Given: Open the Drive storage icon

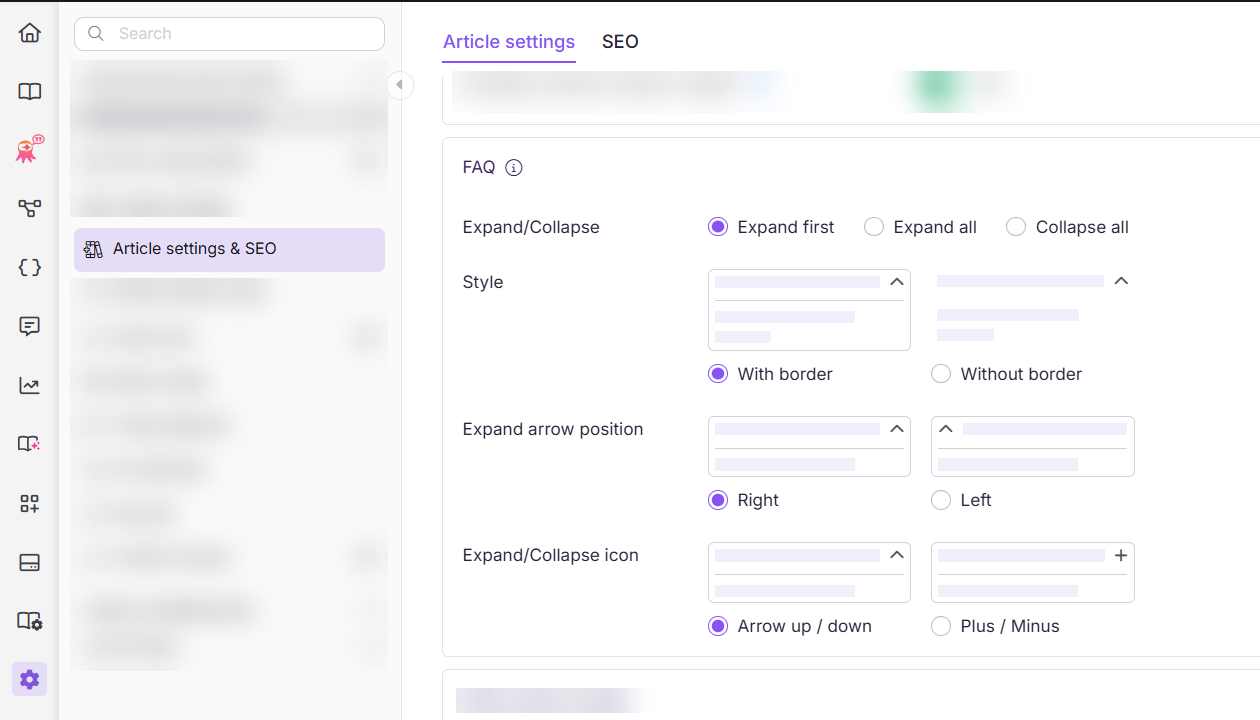Looking at the screenshot, I should [x=30, y=562].
